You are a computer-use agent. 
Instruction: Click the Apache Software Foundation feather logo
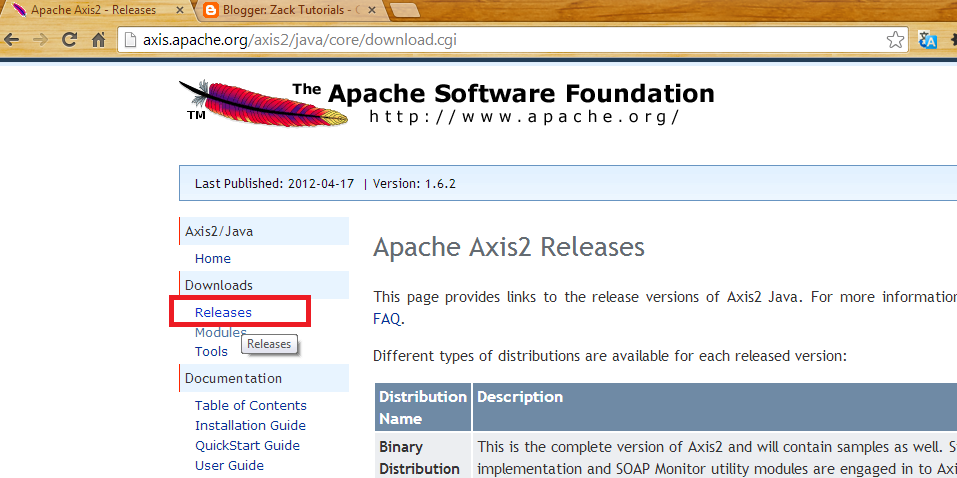point(262,103)
